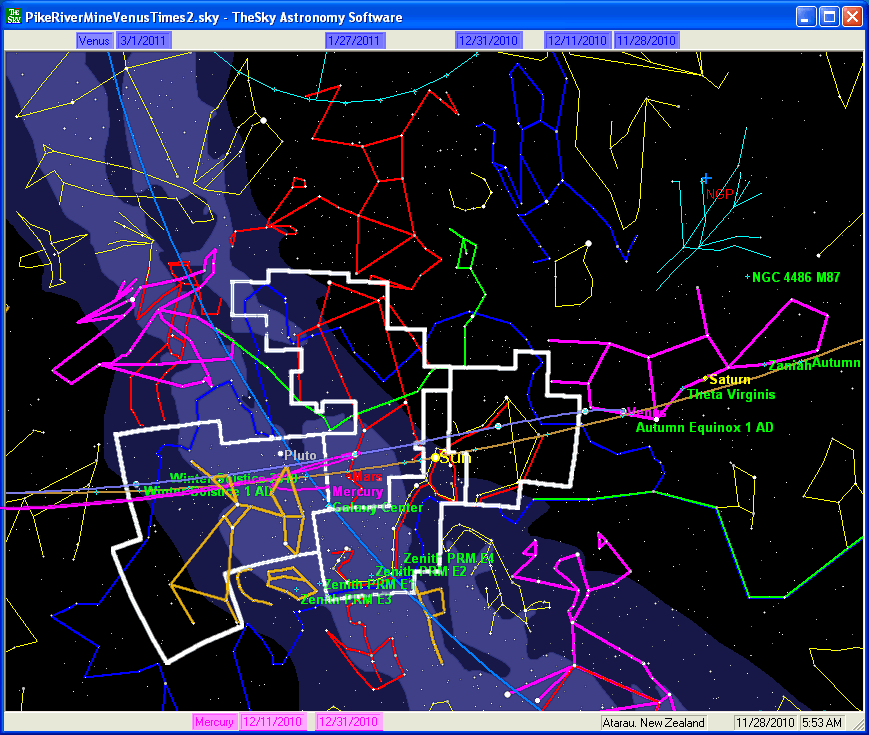Click TheSky application icon in title bar
869x735 pixels.
click(x=13, y=17)
